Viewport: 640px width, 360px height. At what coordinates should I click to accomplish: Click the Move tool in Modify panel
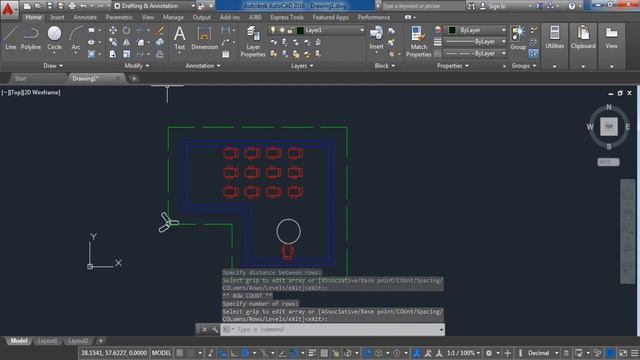pos(113,30)
